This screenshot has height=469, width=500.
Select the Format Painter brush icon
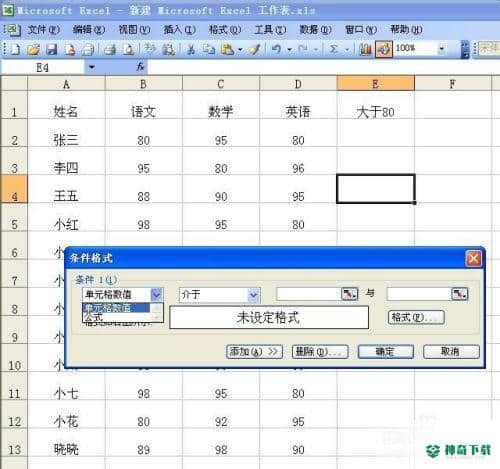[x=255, y=49]
